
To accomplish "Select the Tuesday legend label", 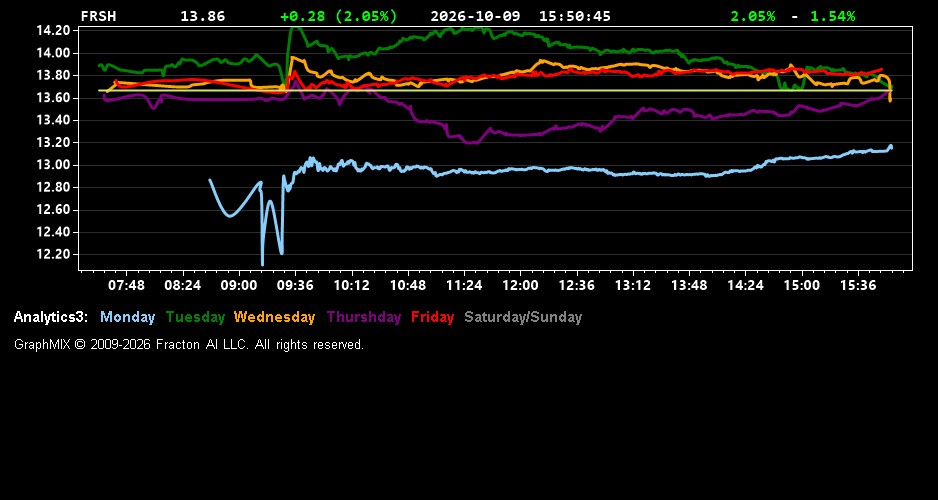I will [195, 318].
